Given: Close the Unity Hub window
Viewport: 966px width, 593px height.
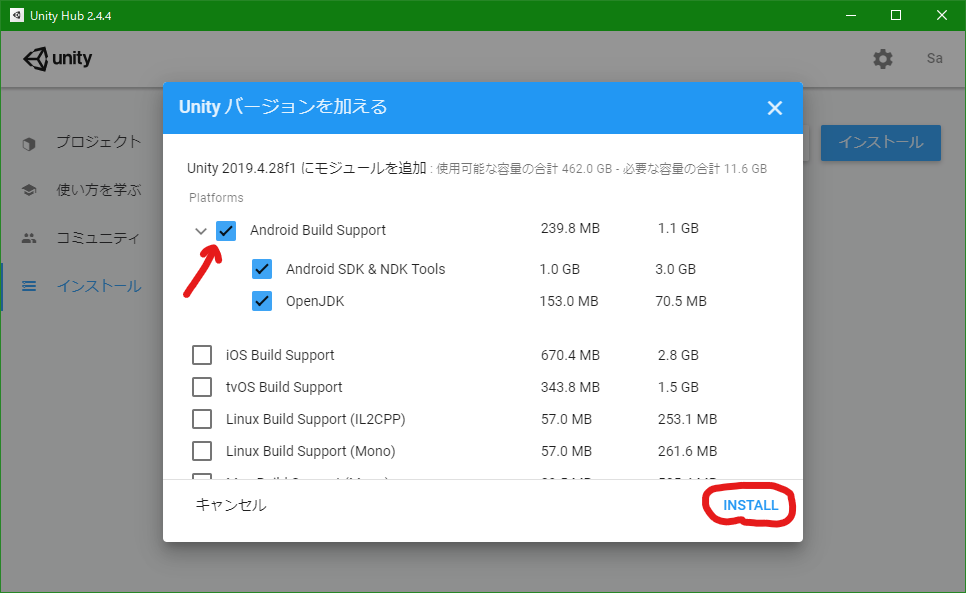Looking at the screenshot, I should click(942, 15).
